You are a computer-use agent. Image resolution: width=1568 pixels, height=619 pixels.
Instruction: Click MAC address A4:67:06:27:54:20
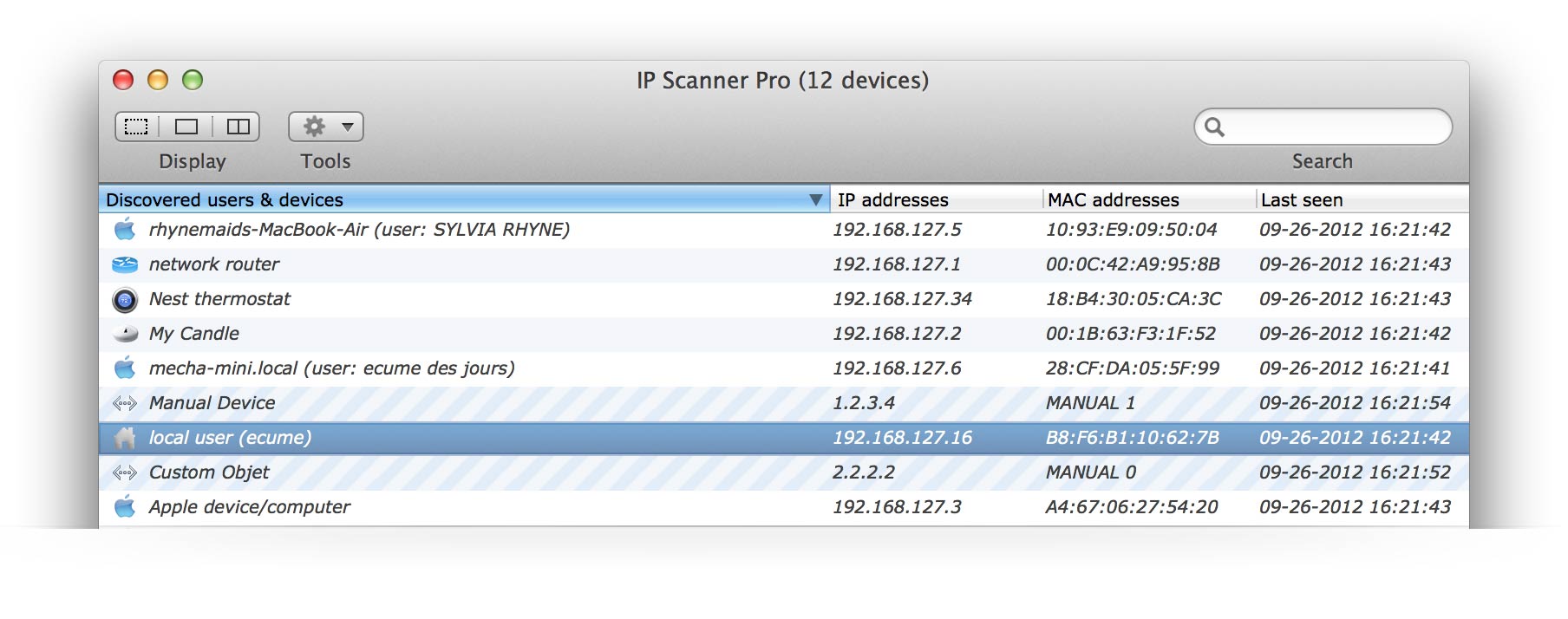pyautogui.click(x=1132, y=507)
